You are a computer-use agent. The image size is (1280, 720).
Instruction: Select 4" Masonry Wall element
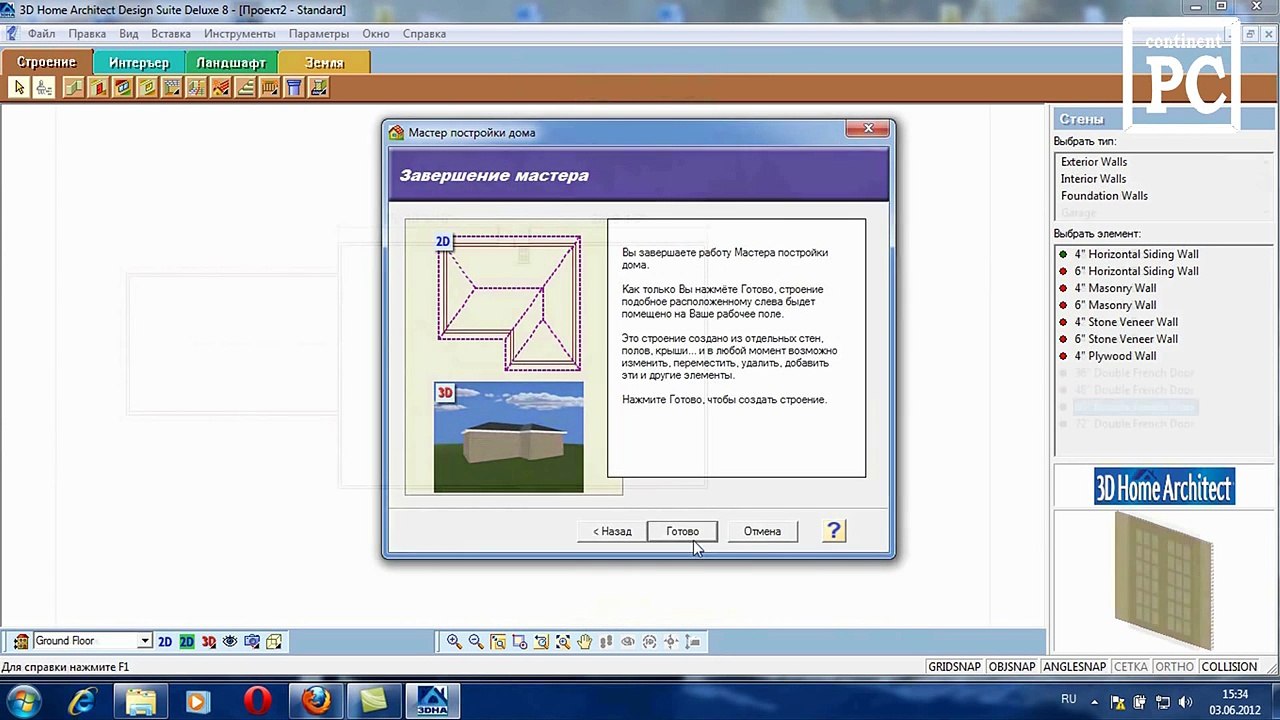[1115, 288]
